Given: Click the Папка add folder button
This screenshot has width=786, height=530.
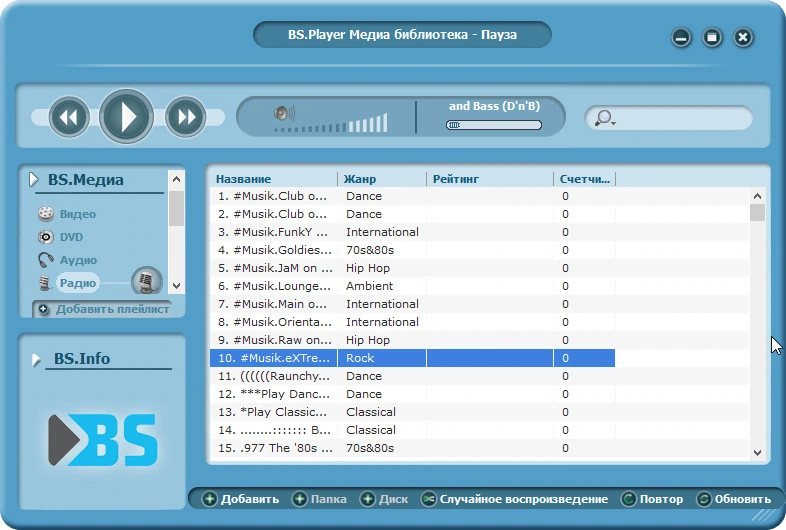Looking at the screenshot, I should [x=319, y=499].
